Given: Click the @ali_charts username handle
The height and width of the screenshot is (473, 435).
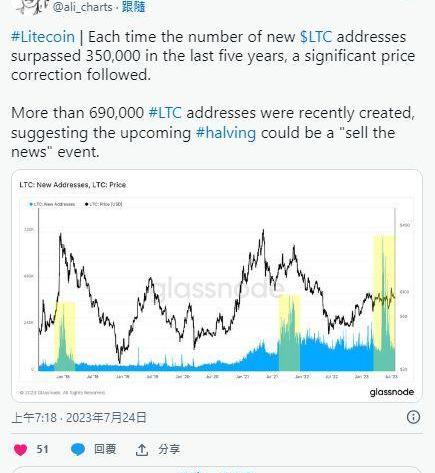Looking at the screenshot, I should [x=82, y=7].
